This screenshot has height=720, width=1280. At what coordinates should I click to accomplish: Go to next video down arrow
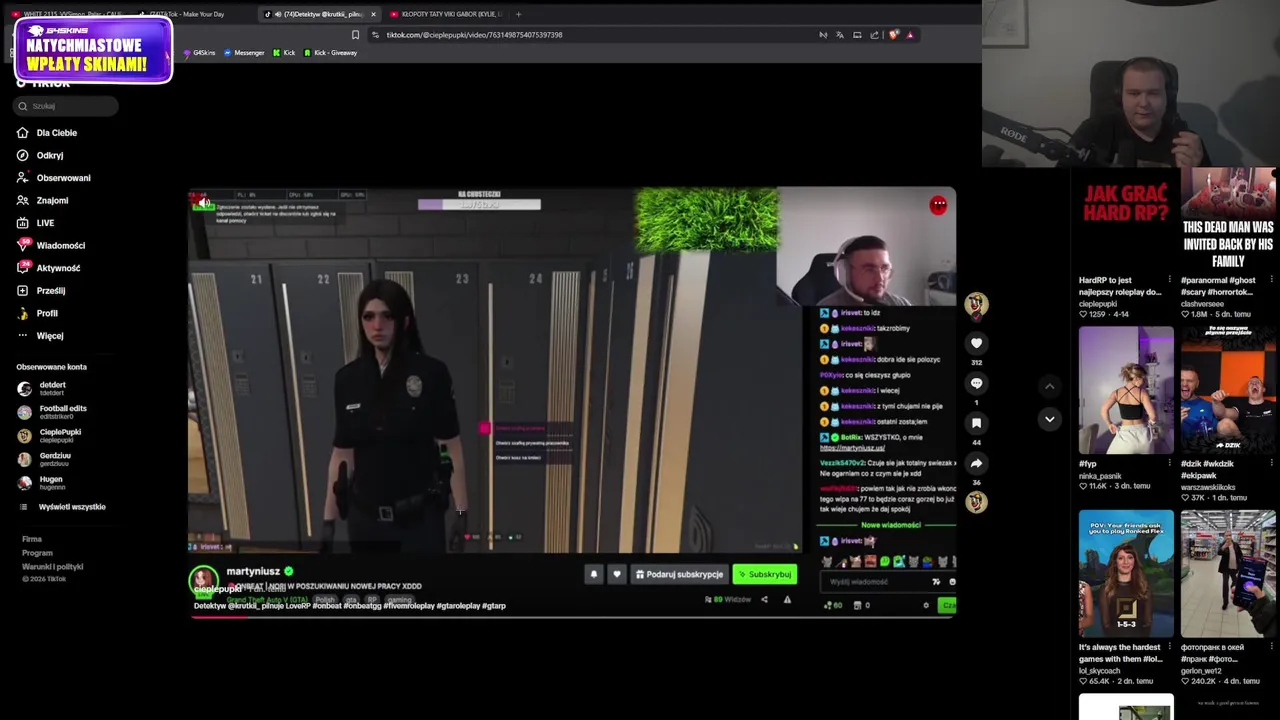click(1049, 419)
